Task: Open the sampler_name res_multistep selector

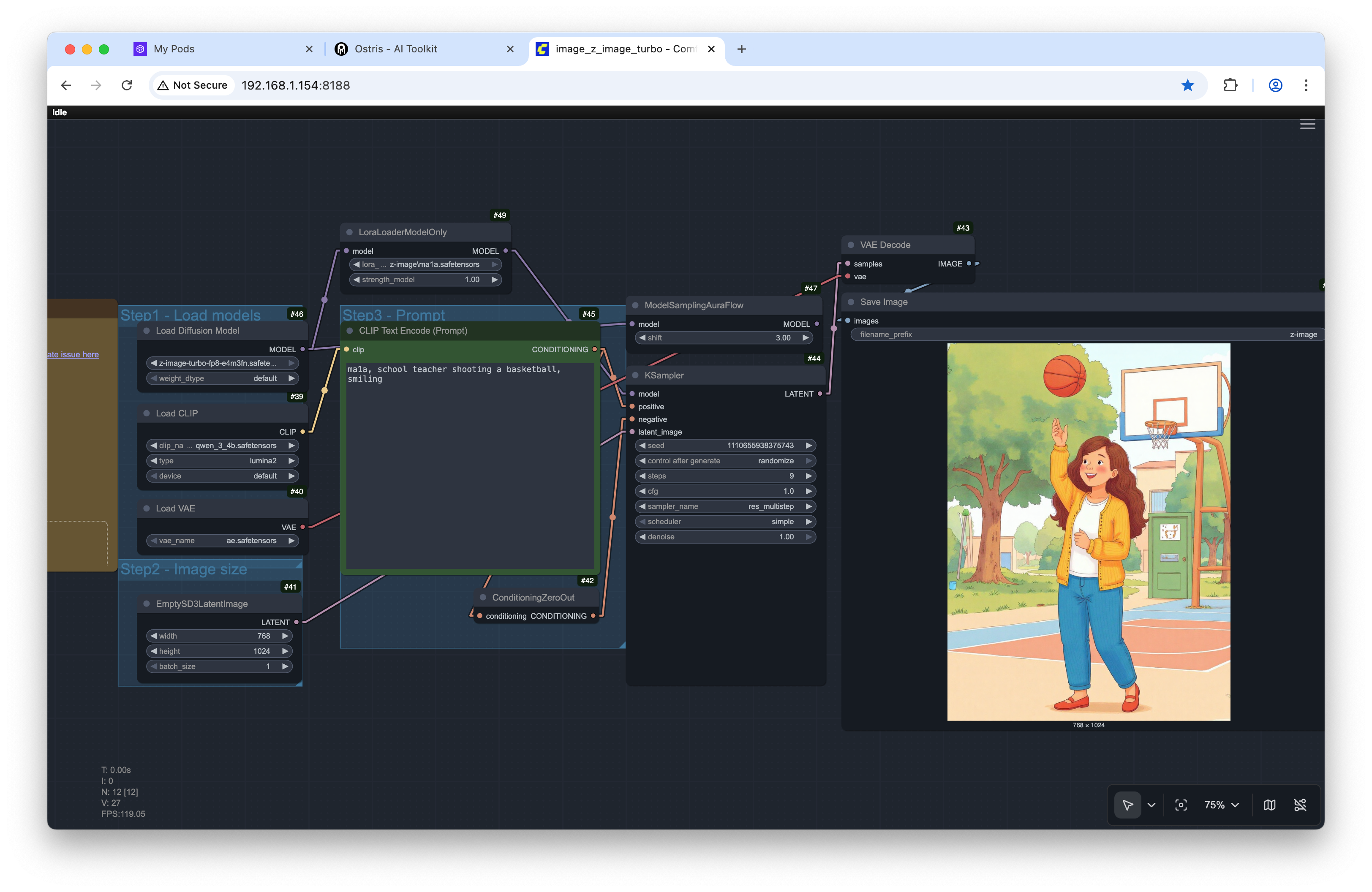Action: 724,506
